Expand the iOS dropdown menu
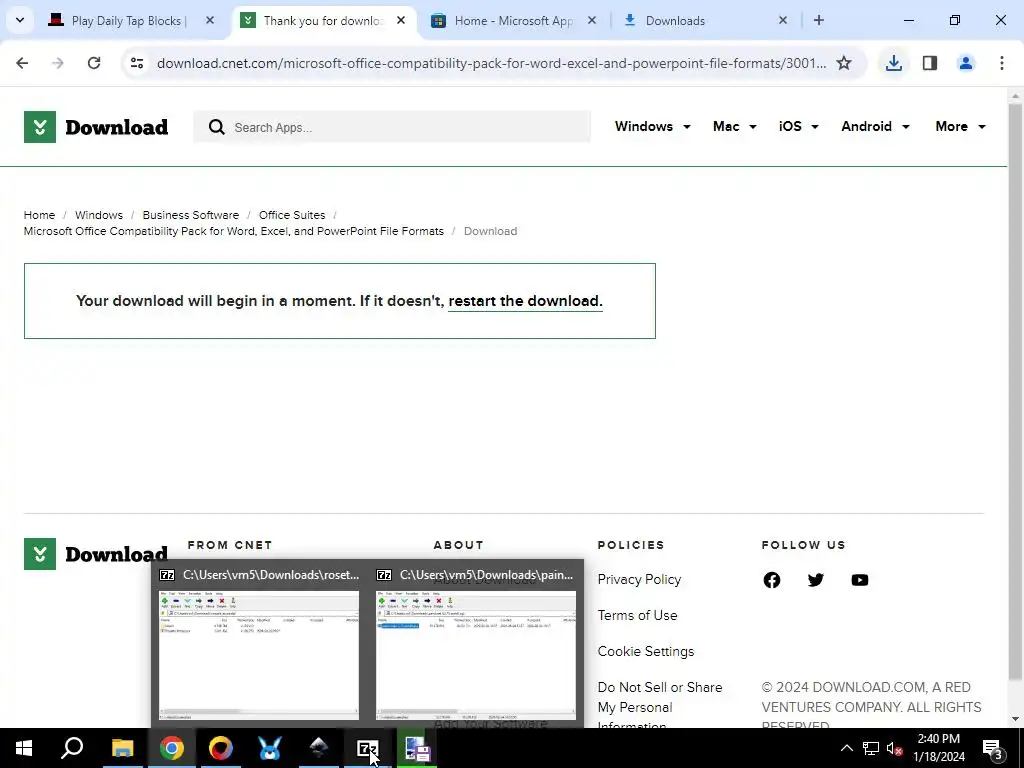The height and width of the screenshot is (768, 1024). pyautogui.click(x=798, y=126)
